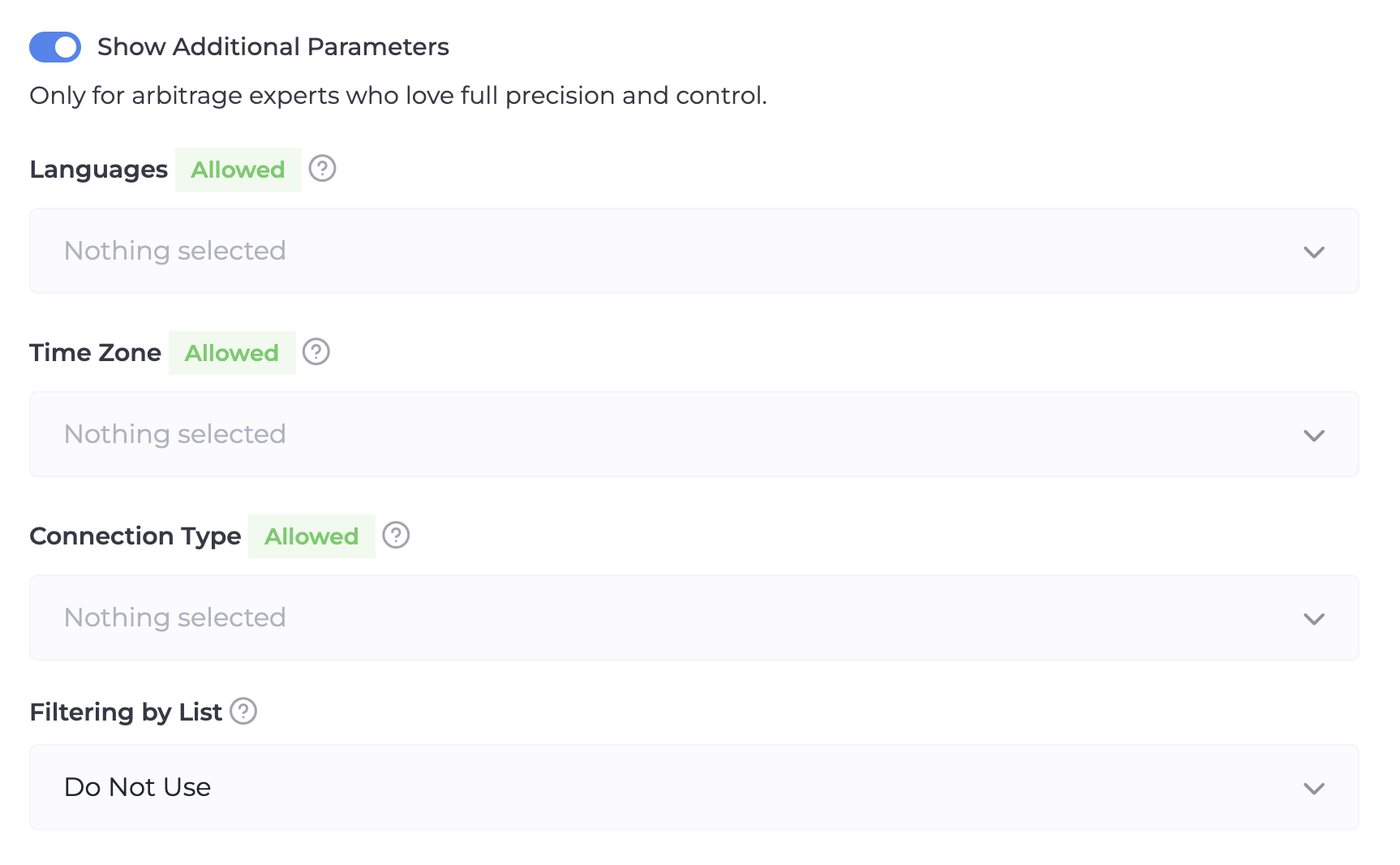
Task: Open the Time Zone Nothing selected dropdown
Action: (649, 434)
